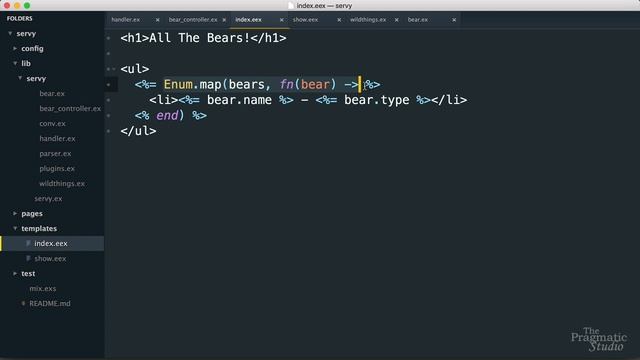The image size is (640, 360).
Task: Switch to the handler.ex tab
Action: 126,20
